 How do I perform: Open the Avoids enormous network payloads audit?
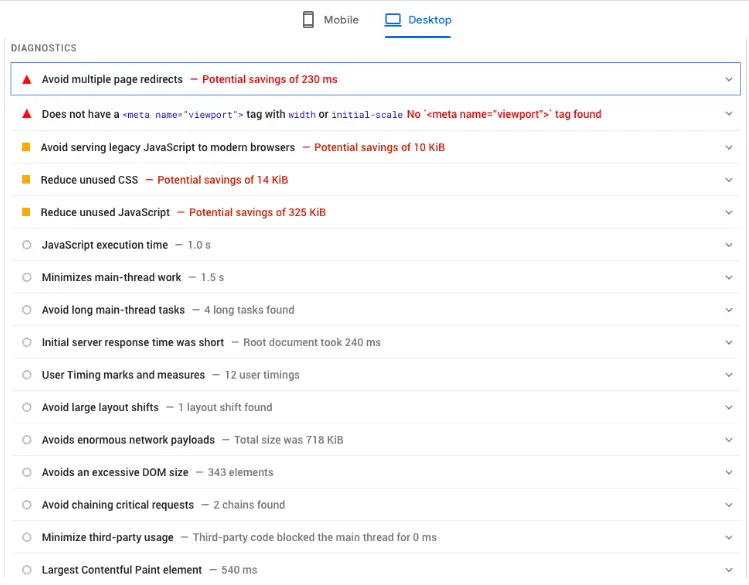click(x=128, y=440)
